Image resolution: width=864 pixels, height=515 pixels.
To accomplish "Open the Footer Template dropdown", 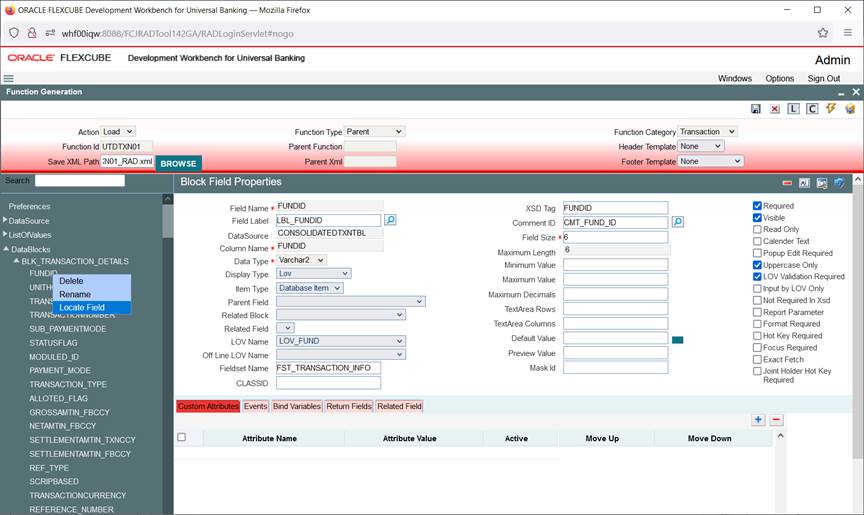I will pyautogui.click(x=710, y=161).
